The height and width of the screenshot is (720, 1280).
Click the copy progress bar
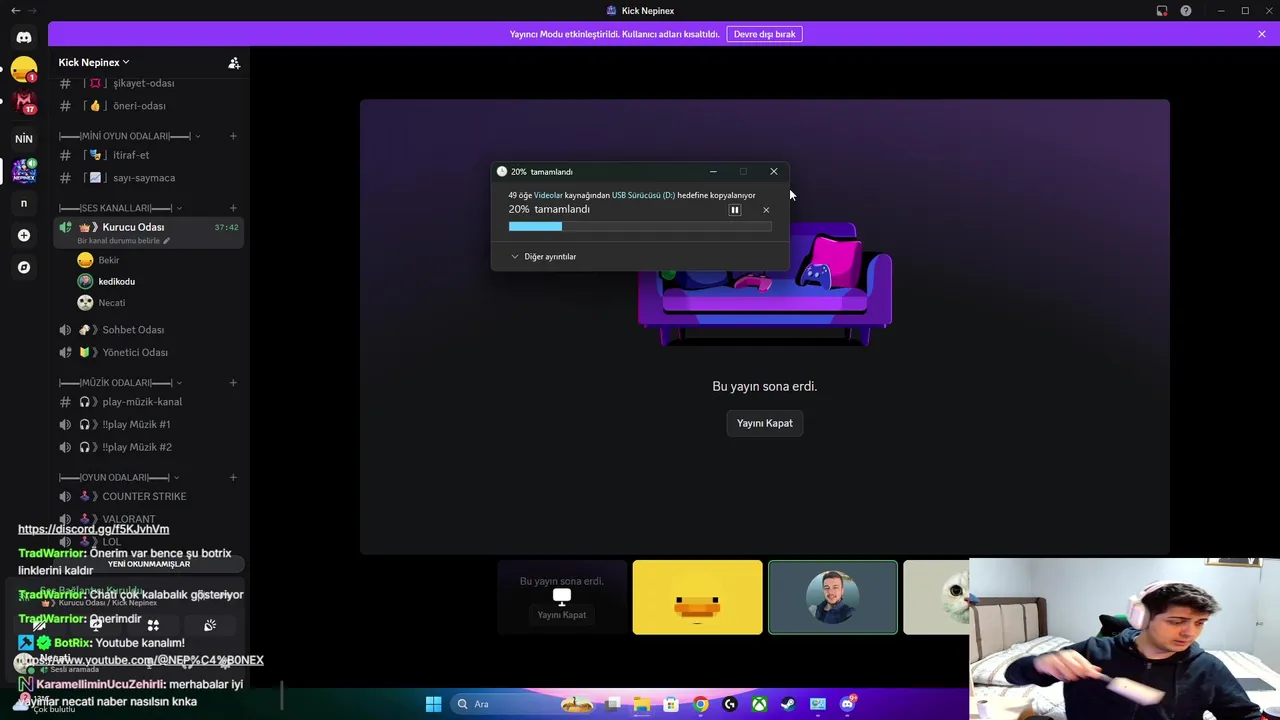pyautogui.click(x=640, y=227)
